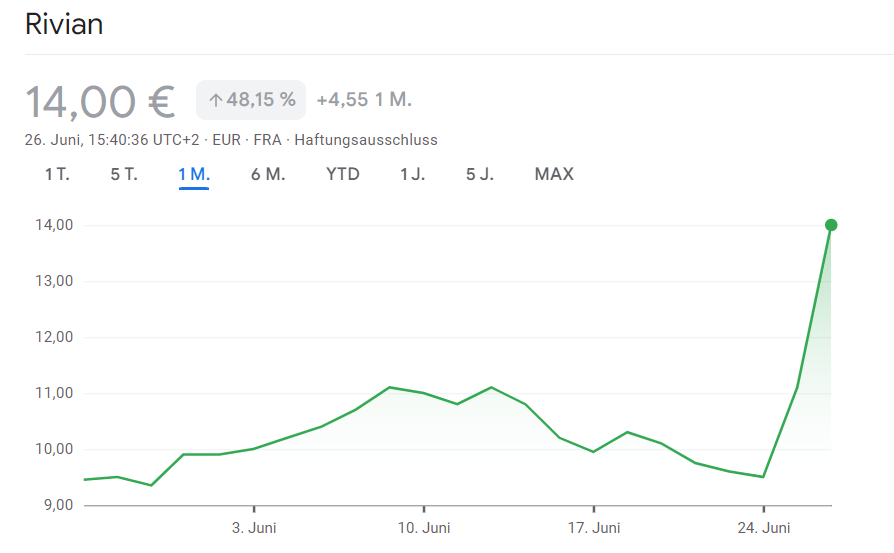The width and height of the screenshot is (894, 553).
Task: Click the 17. Juni axis label
Action: pyautogui.click(x=594, y=528)
